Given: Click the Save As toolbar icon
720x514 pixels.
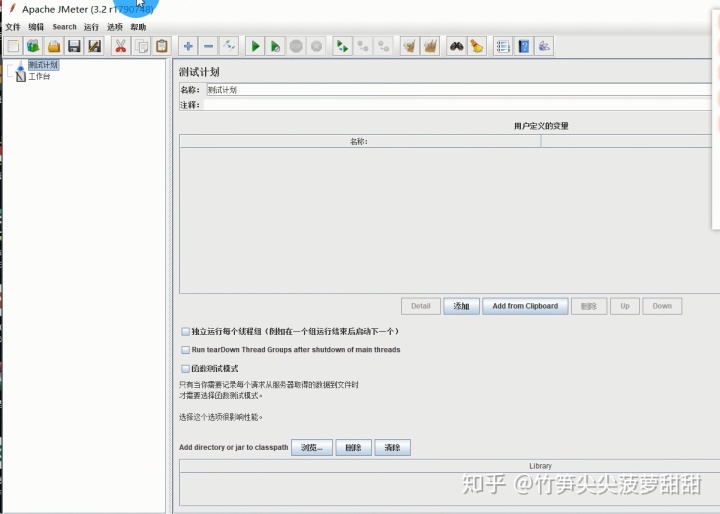Looking at the screenshot, I should tap(94, 46).
